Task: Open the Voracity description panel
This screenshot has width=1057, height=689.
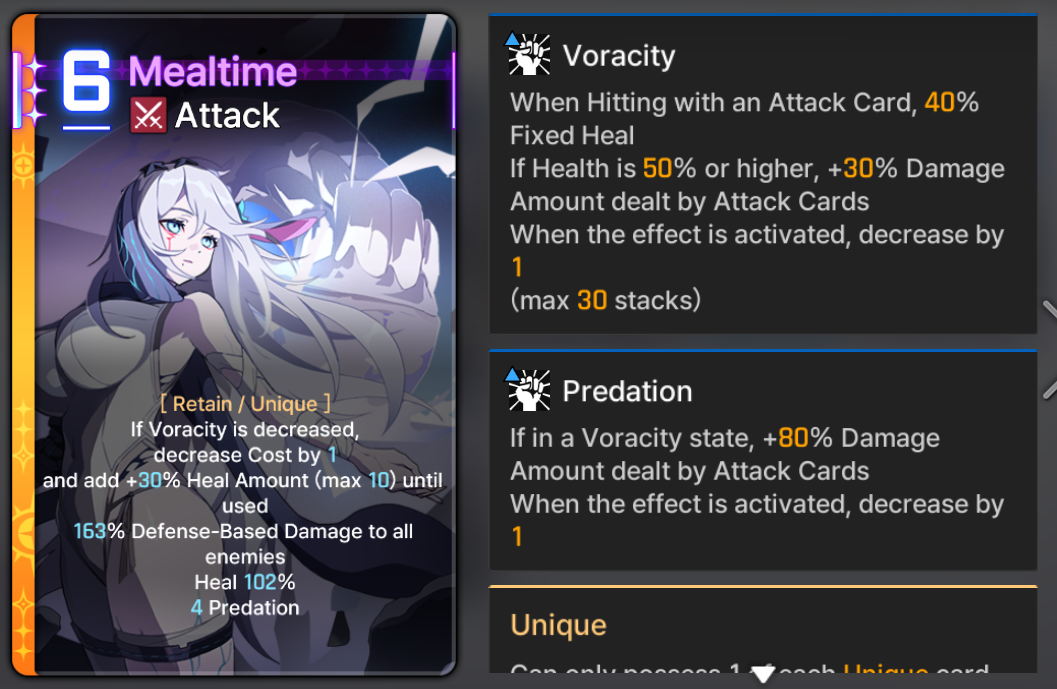Action: tap(763, 174)
